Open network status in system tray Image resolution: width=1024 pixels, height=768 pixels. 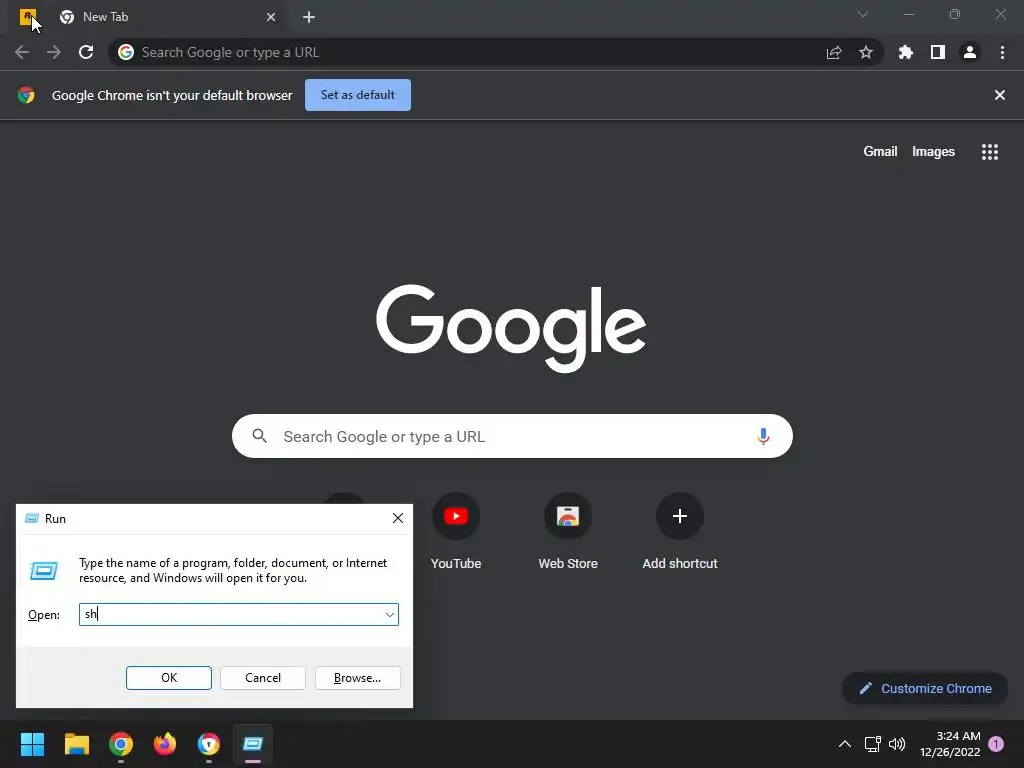click(872, 744)
